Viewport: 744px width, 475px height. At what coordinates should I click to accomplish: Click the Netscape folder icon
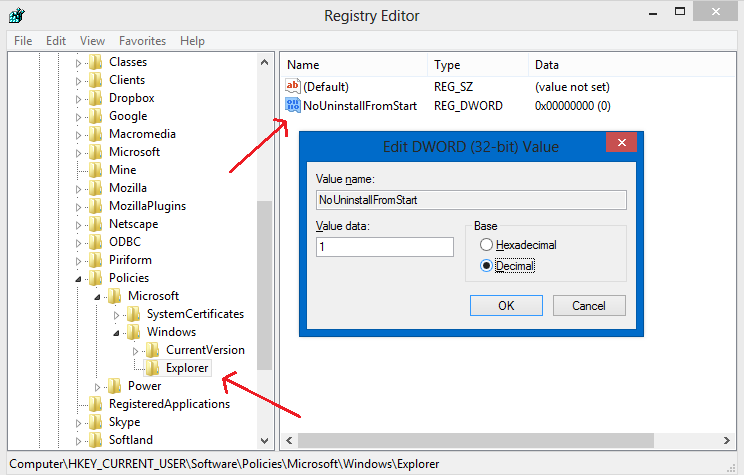pos(96,224)
